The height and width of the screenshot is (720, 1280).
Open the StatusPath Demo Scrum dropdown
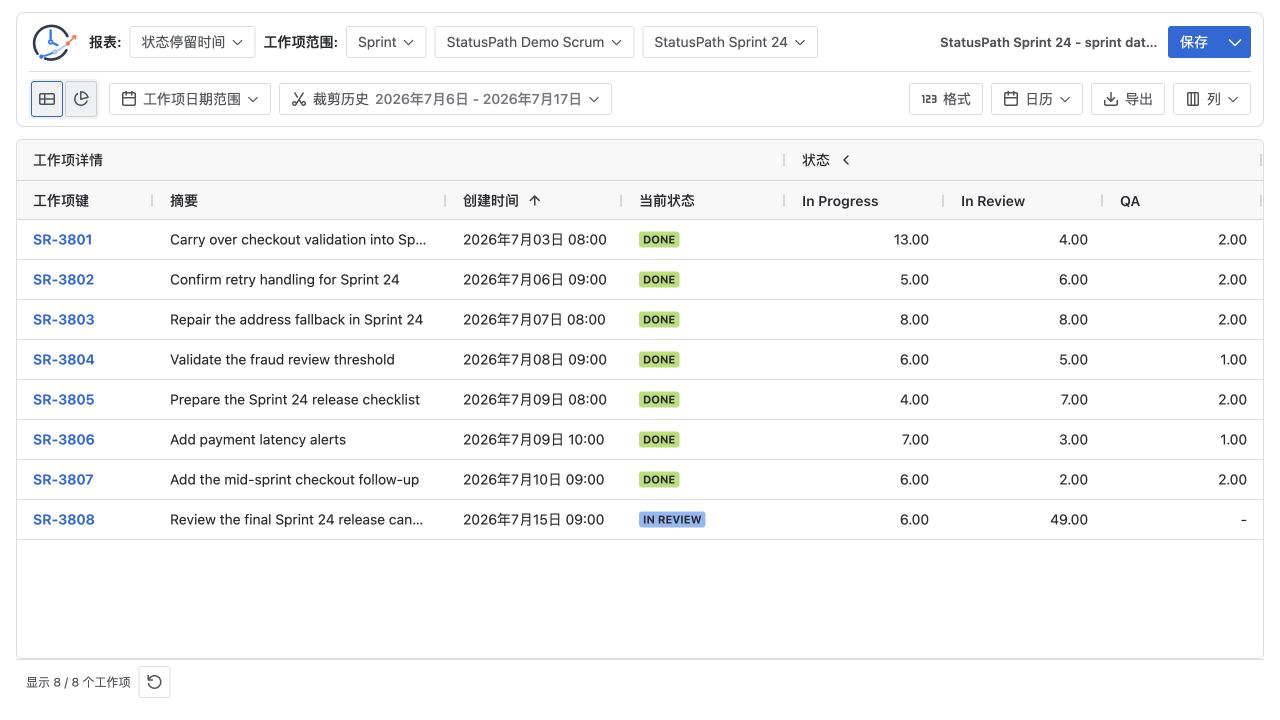(534, 42)
